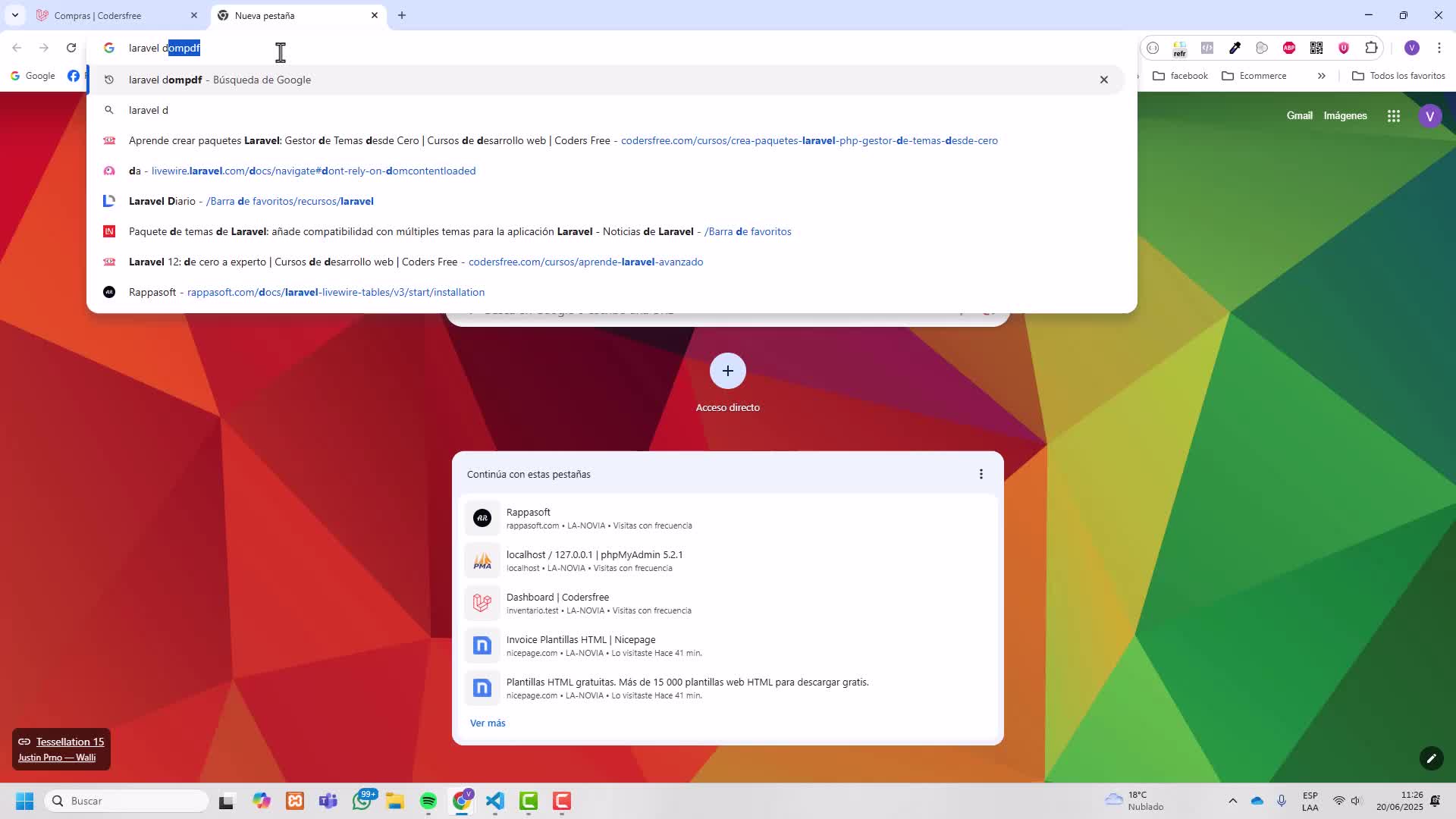Screen dimensions: 1456x819
Task: Click the AdBlock Plus extension icon
Action: pyautogui.click(x=1289, y=48)
